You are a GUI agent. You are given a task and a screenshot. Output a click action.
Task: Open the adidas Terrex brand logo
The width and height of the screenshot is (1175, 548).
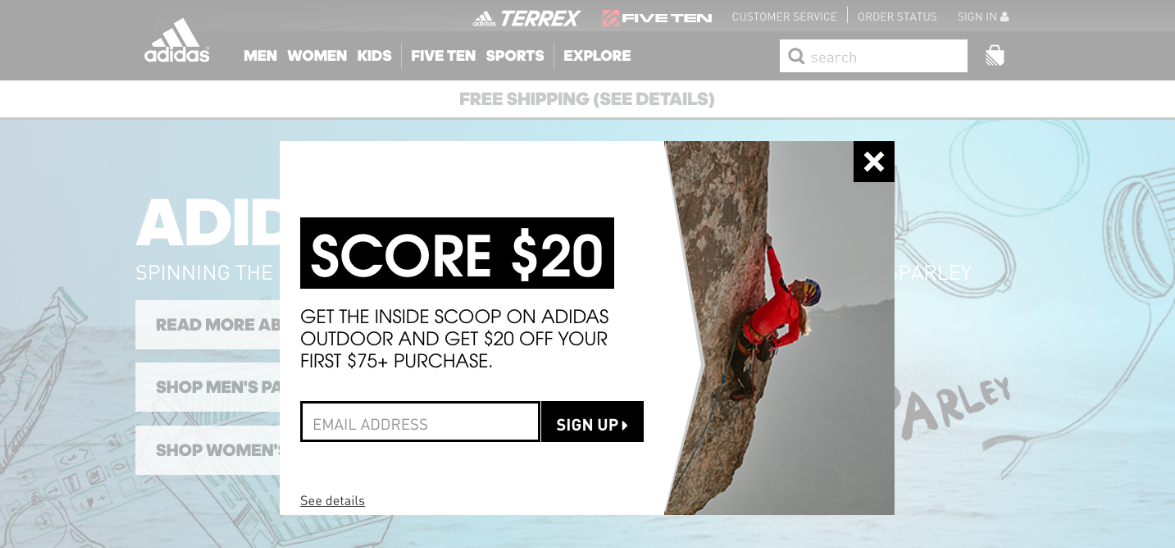click(x=526, y=18)
